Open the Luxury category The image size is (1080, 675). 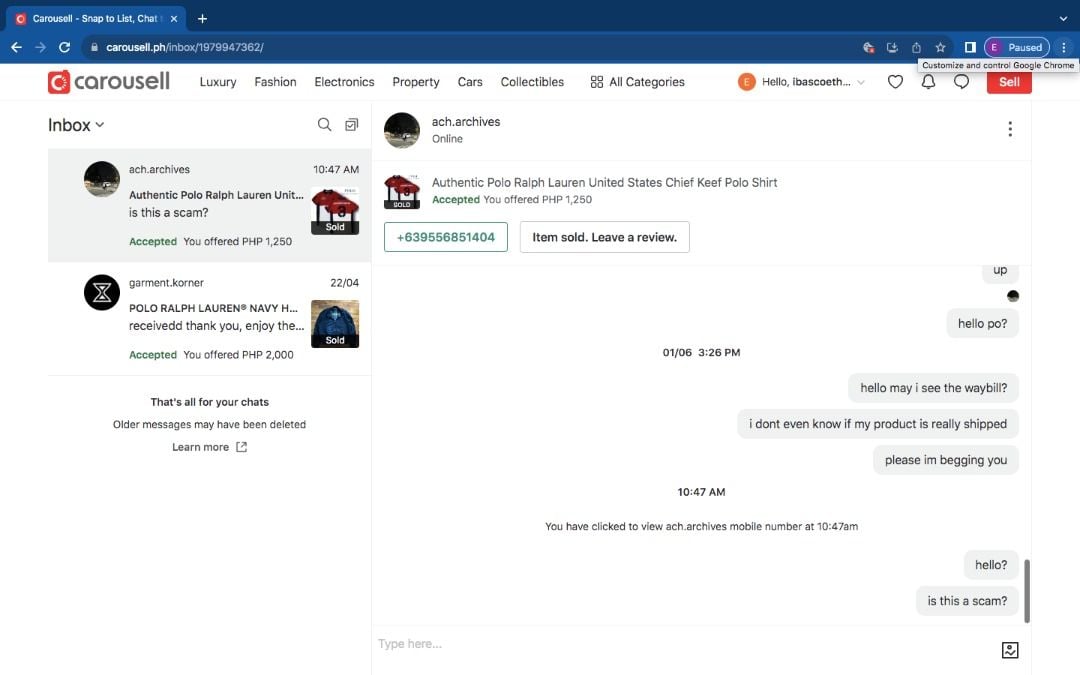[x=218, y=82]
